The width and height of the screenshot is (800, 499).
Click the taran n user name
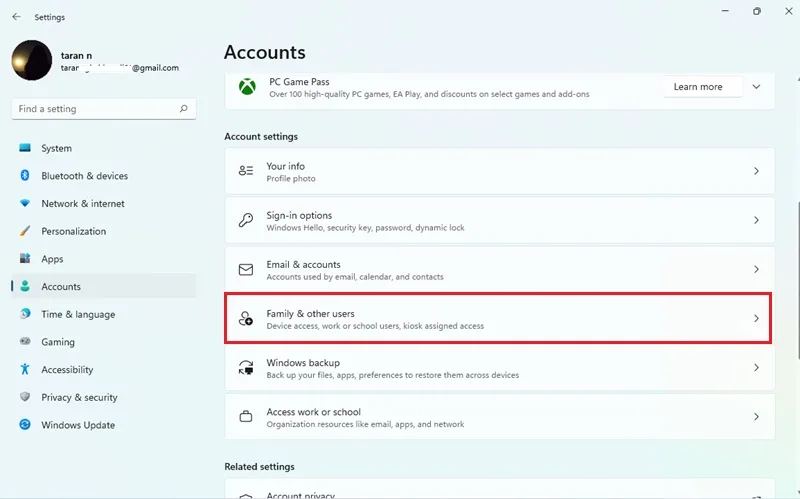tap(76, 56)
